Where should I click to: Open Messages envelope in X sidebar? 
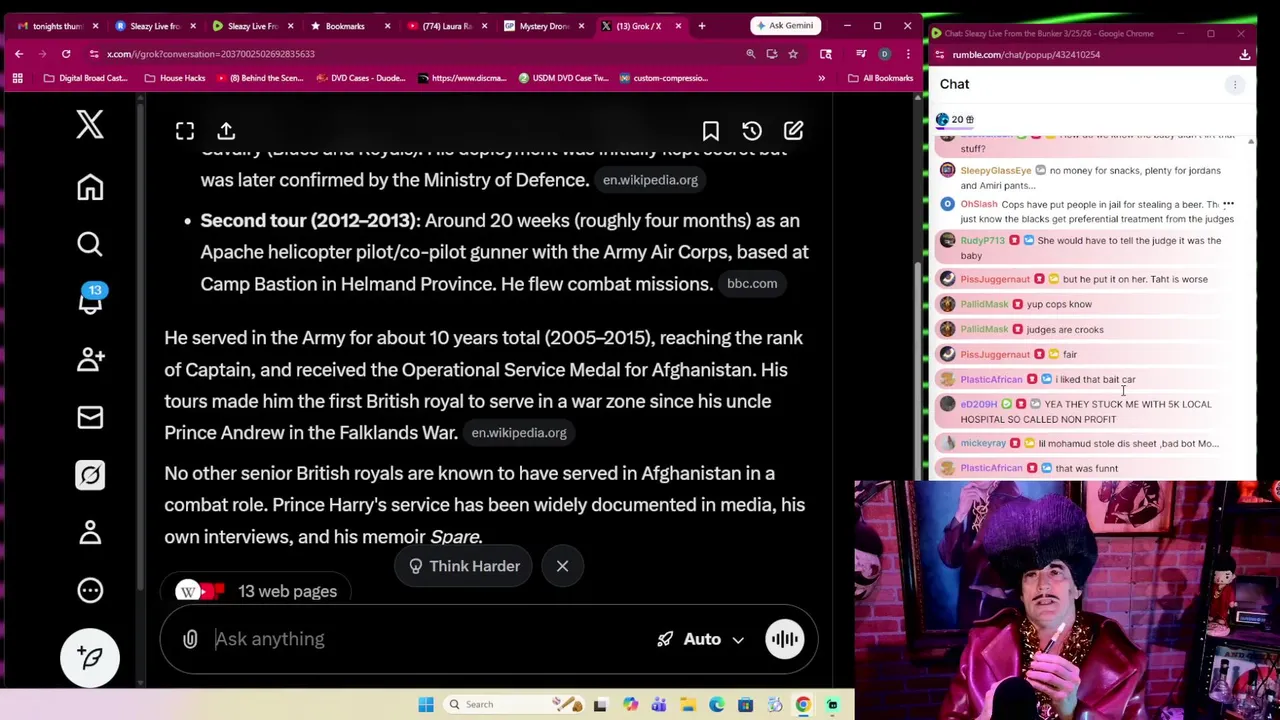[x=90, y=417]
